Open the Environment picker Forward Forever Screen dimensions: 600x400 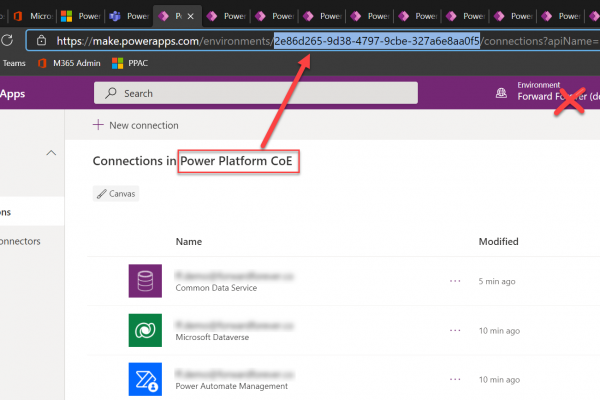[558, 91]
